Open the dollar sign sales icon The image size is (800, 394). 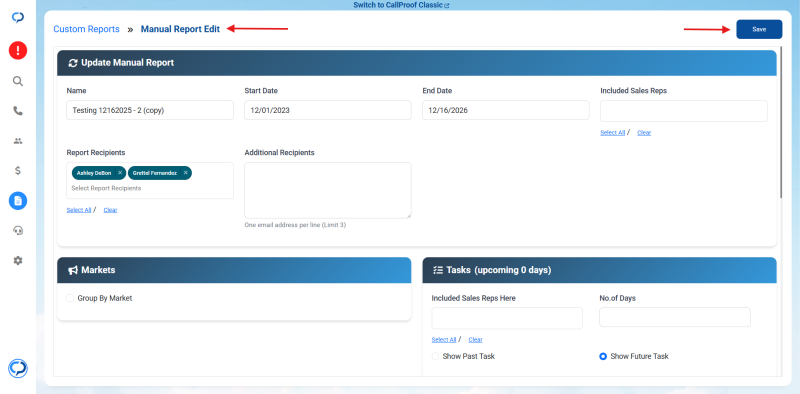point(18,170)
